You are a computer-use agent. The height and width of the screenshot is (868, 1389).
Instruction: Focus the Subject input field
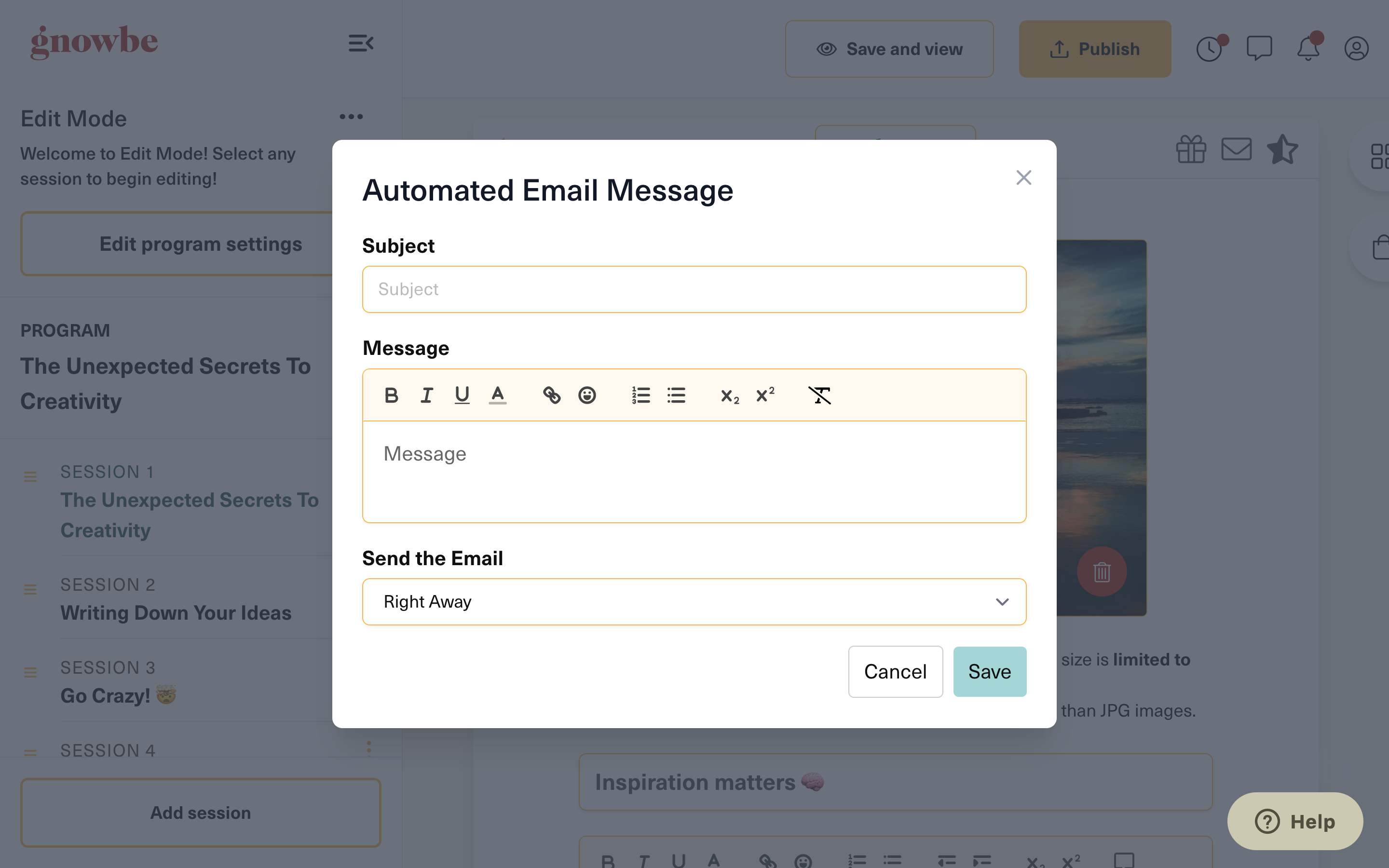pos(694,289)
